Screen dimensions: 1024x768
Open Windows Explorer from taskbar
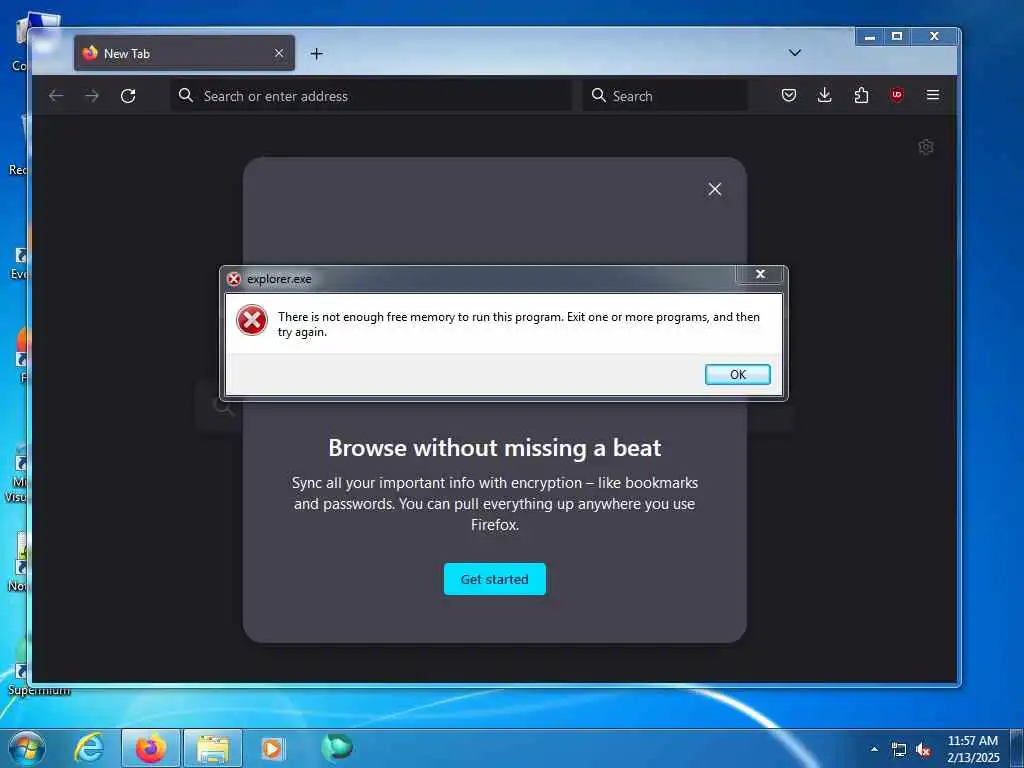213,748
